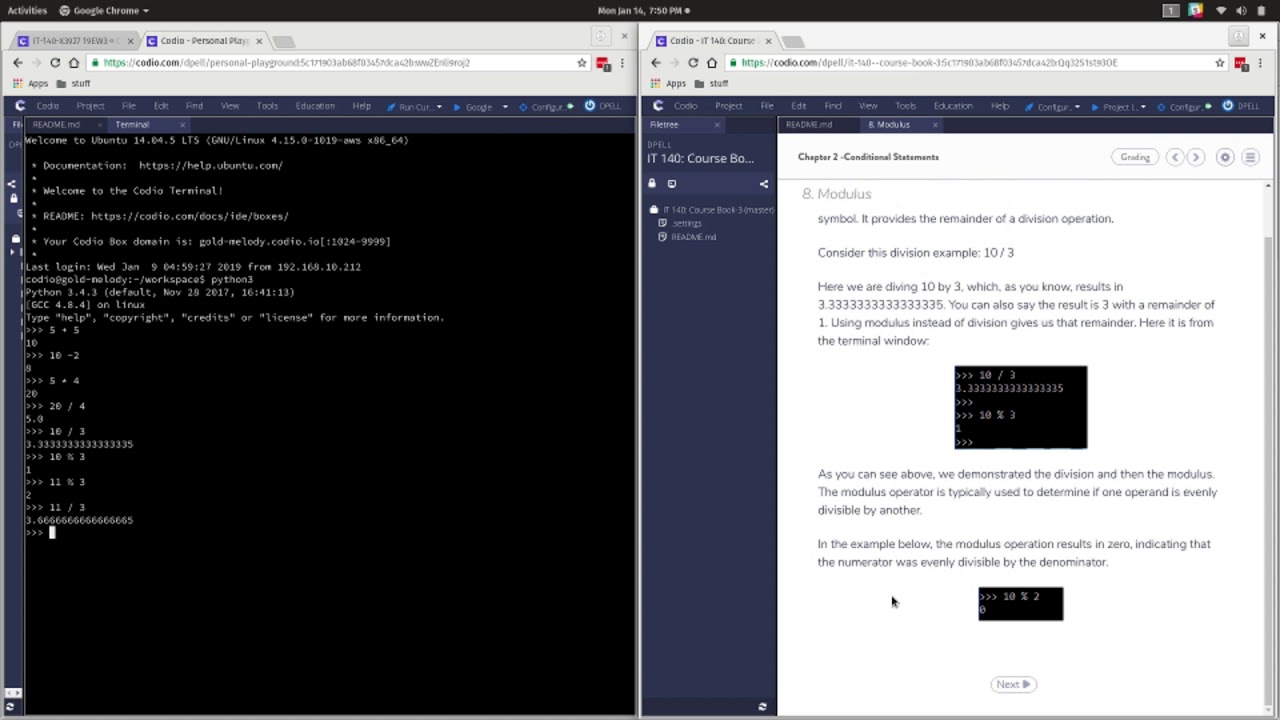Close the 8. Modulus tab
This screenshot has height=720, width=1280.
coord(935,125)
